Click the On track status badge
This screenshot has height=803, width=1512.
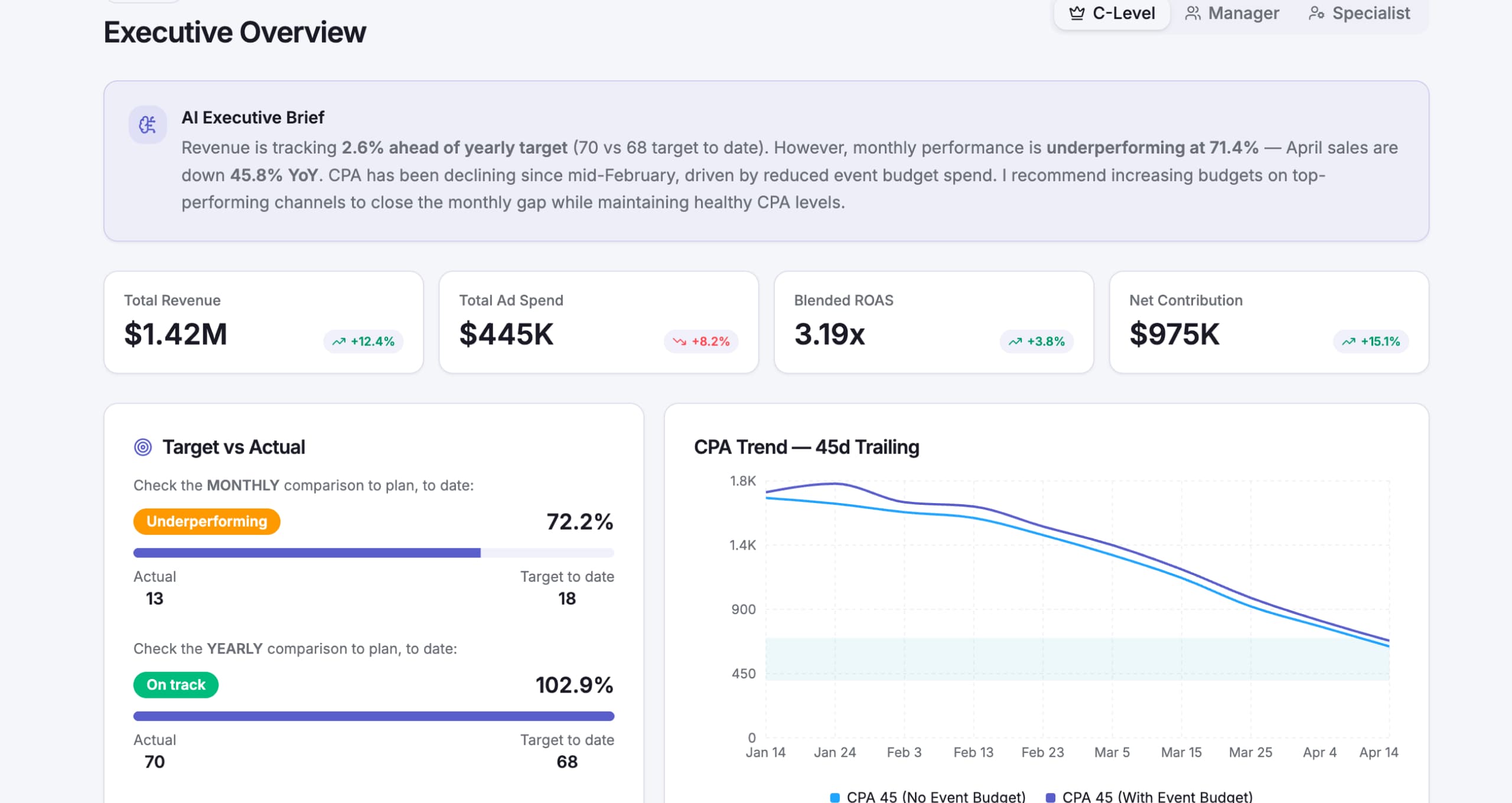pos(176,685)
